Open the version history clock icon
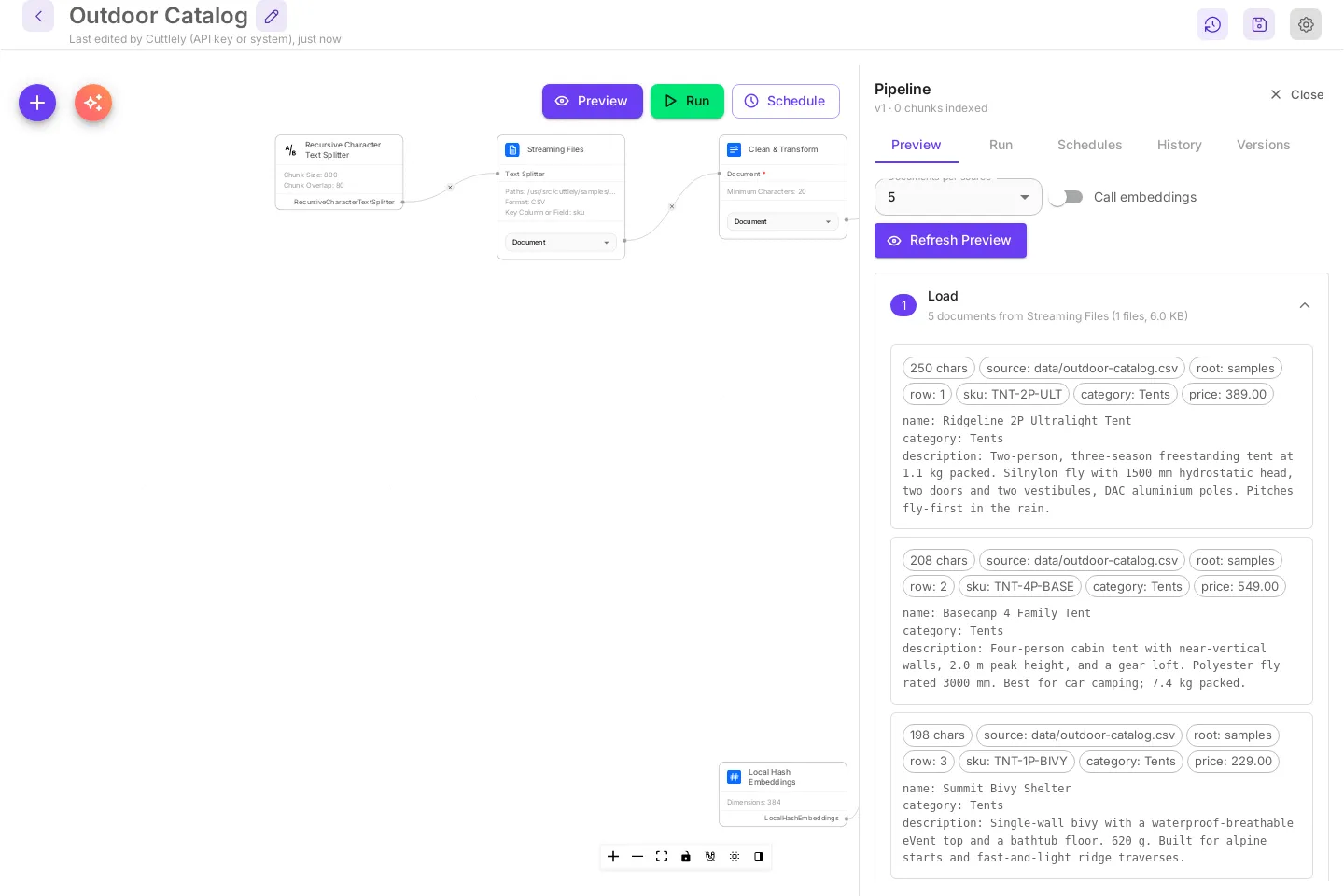The height and width of the screenshot is (896, 1344). click(1212, 24)
